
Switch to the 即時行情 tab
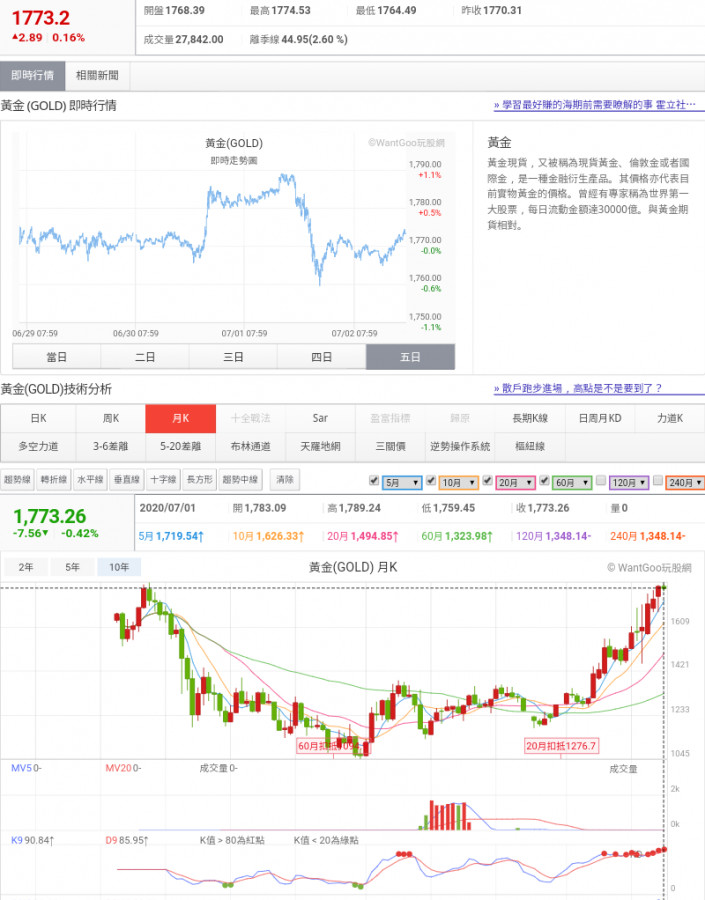pyautogui.click(x=32, y=75)
